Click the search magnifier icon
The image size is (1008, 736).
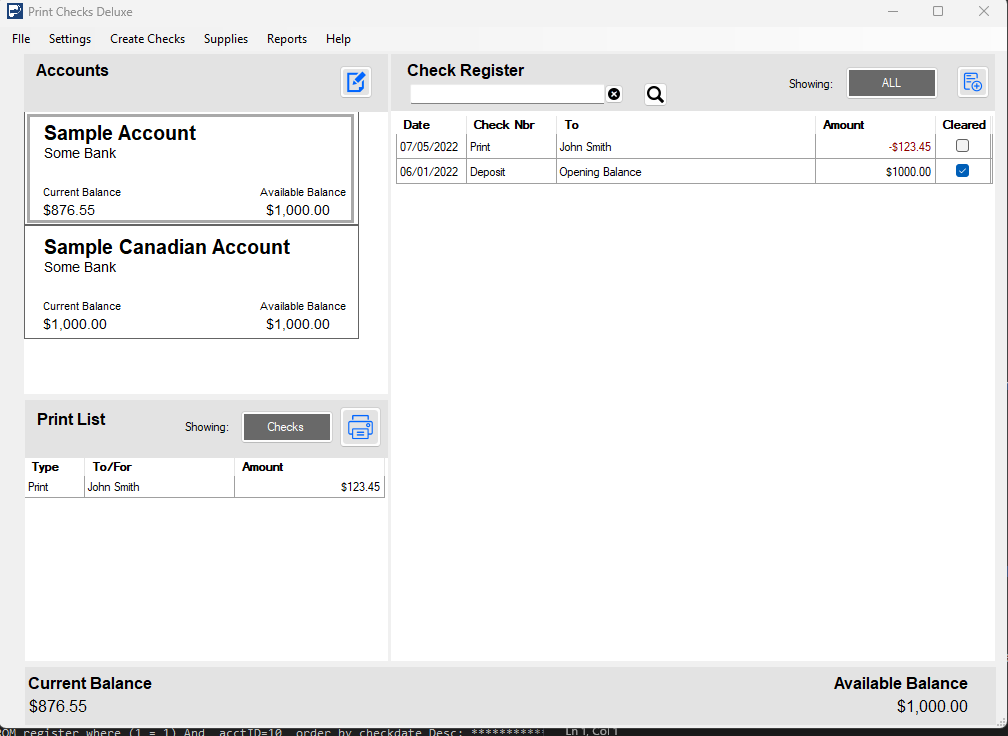(655, 93)
